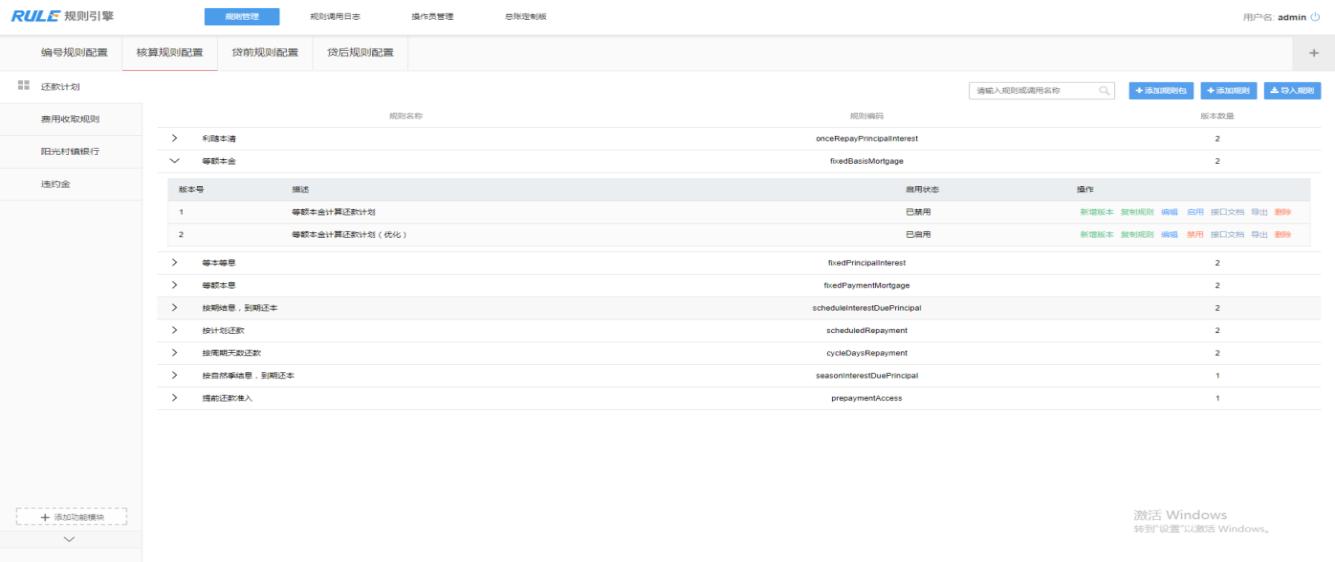Screen dimensions: 1335x562
Task: Click rule code fixedPrincipalInterest
Action: coord(866,262)
